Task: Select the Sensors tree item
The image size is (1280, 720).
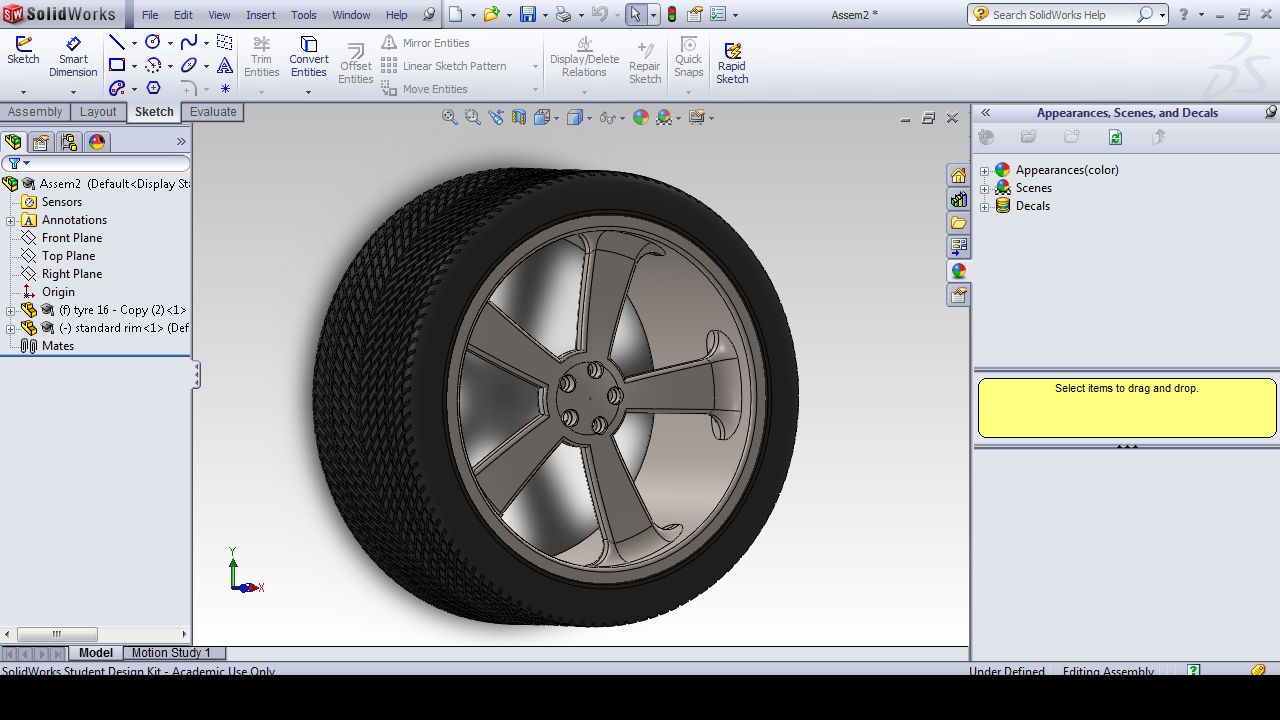Action: pos(62,202)
